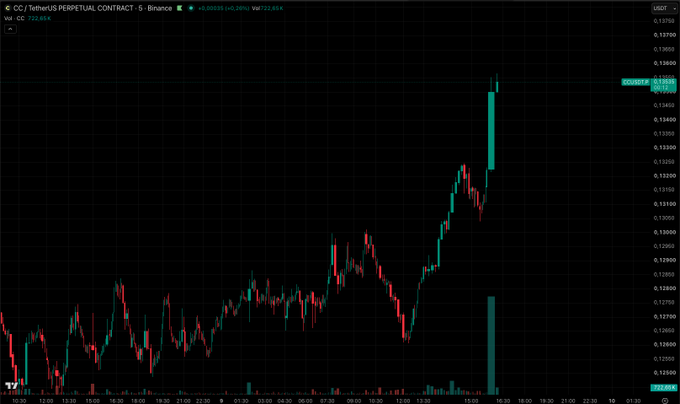Click price axis label 0,13100

[664, 204]
